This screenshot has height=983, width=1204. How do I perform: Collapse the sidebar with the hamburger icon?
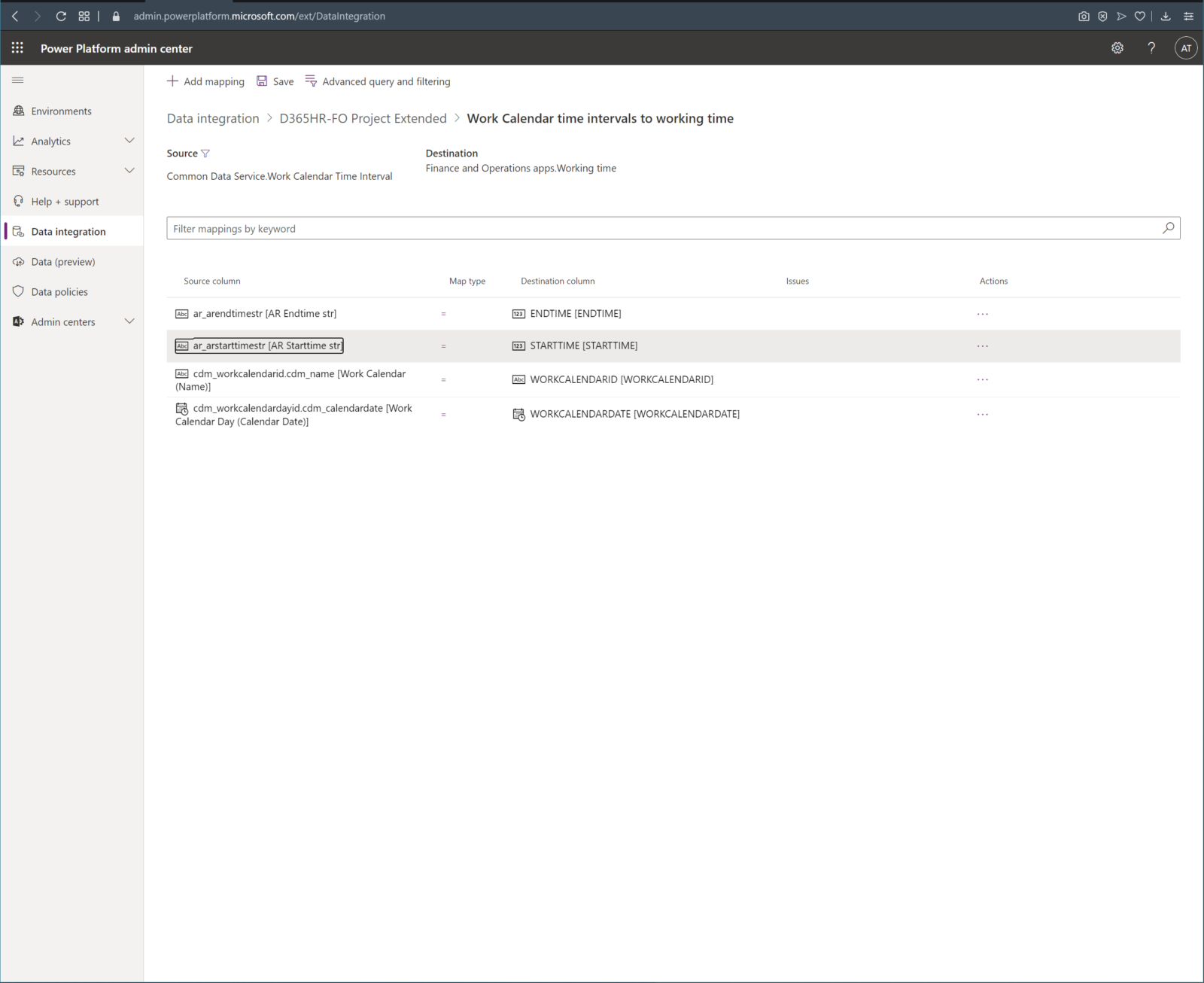pyautogui.click(x=18, y=80)
